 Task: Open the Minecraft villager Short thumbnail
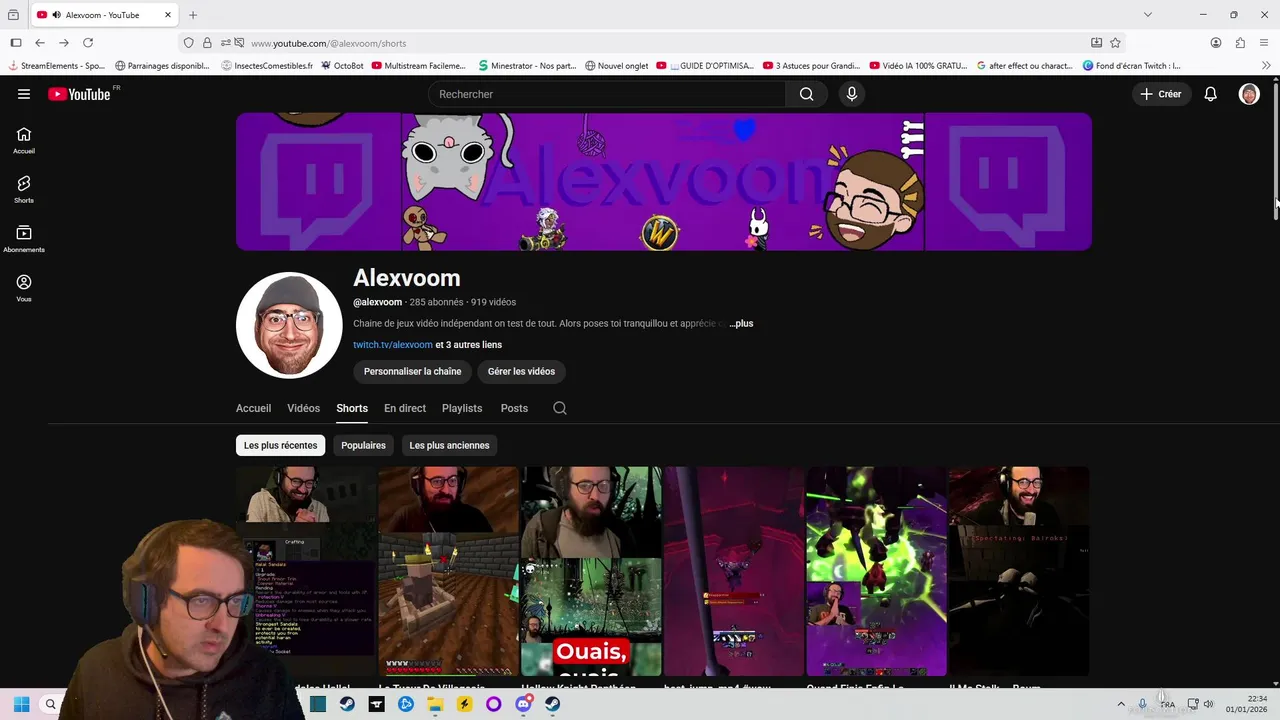coord(448,571)
